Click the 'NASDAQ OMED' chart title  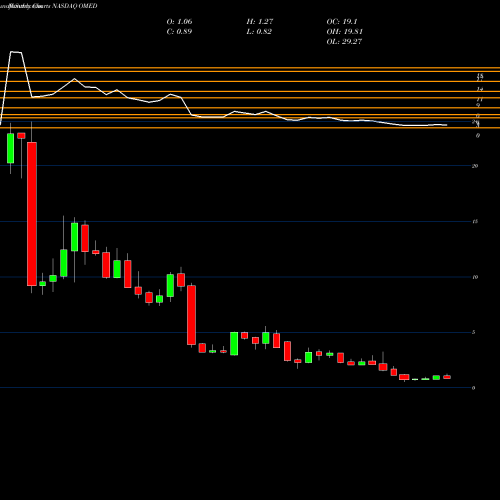tap(75, 6)
